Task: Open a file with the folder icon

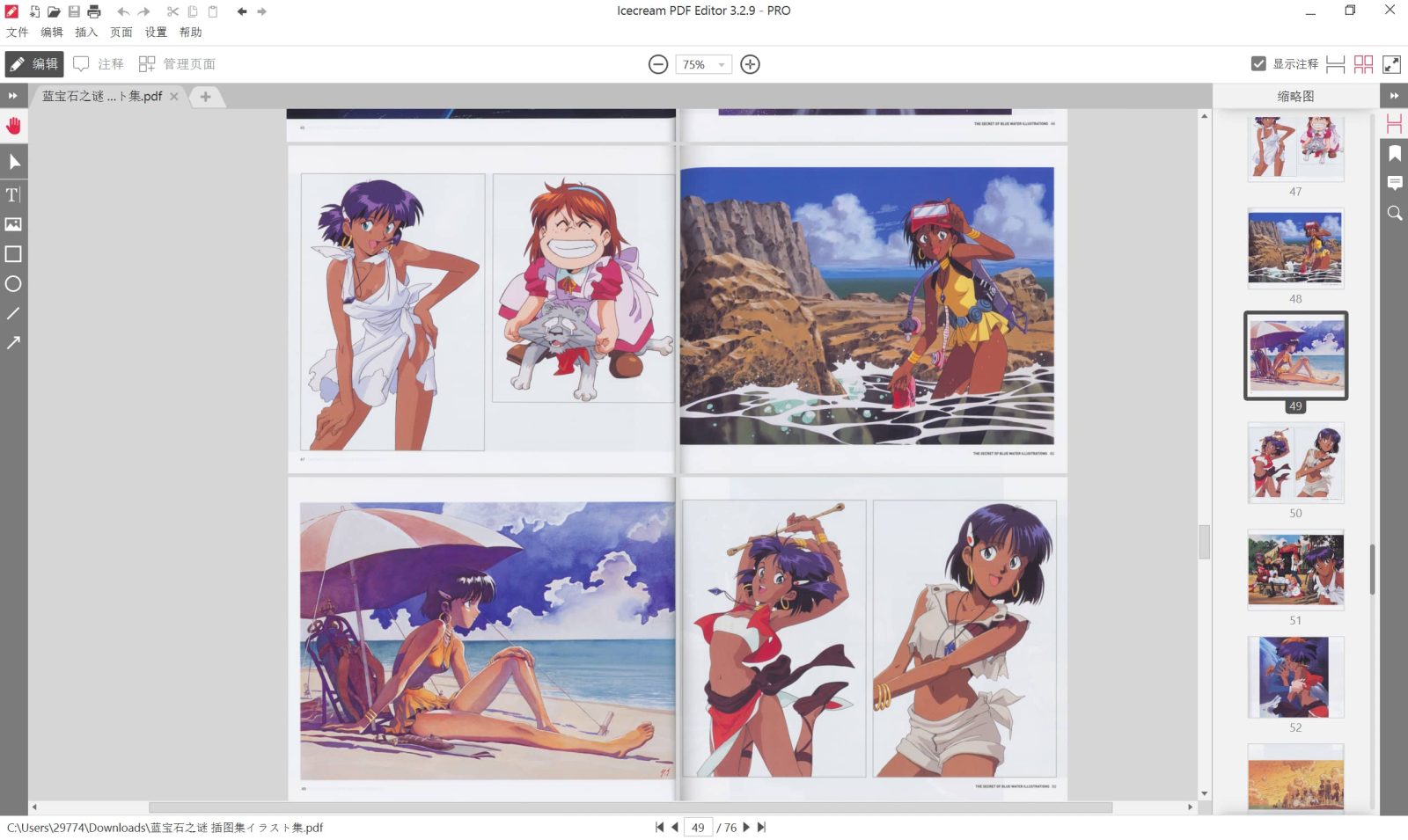Action: point(54,11)
